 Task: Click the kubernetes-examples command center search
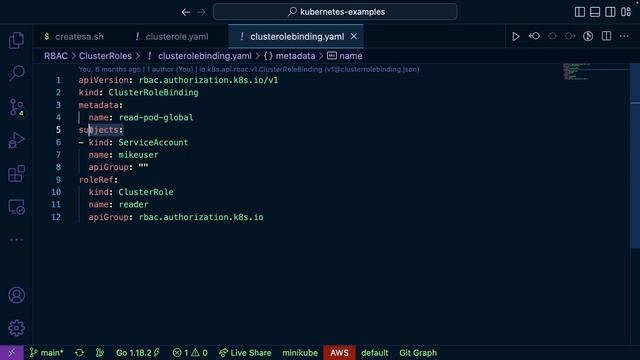[335, 12]
